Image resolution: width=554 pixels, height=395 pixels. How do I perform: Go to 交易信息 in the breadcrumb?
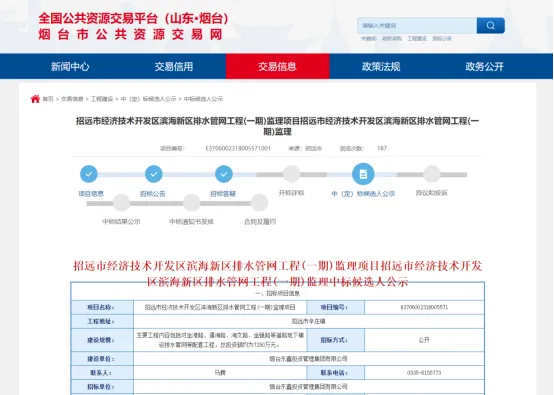(72, 99)
